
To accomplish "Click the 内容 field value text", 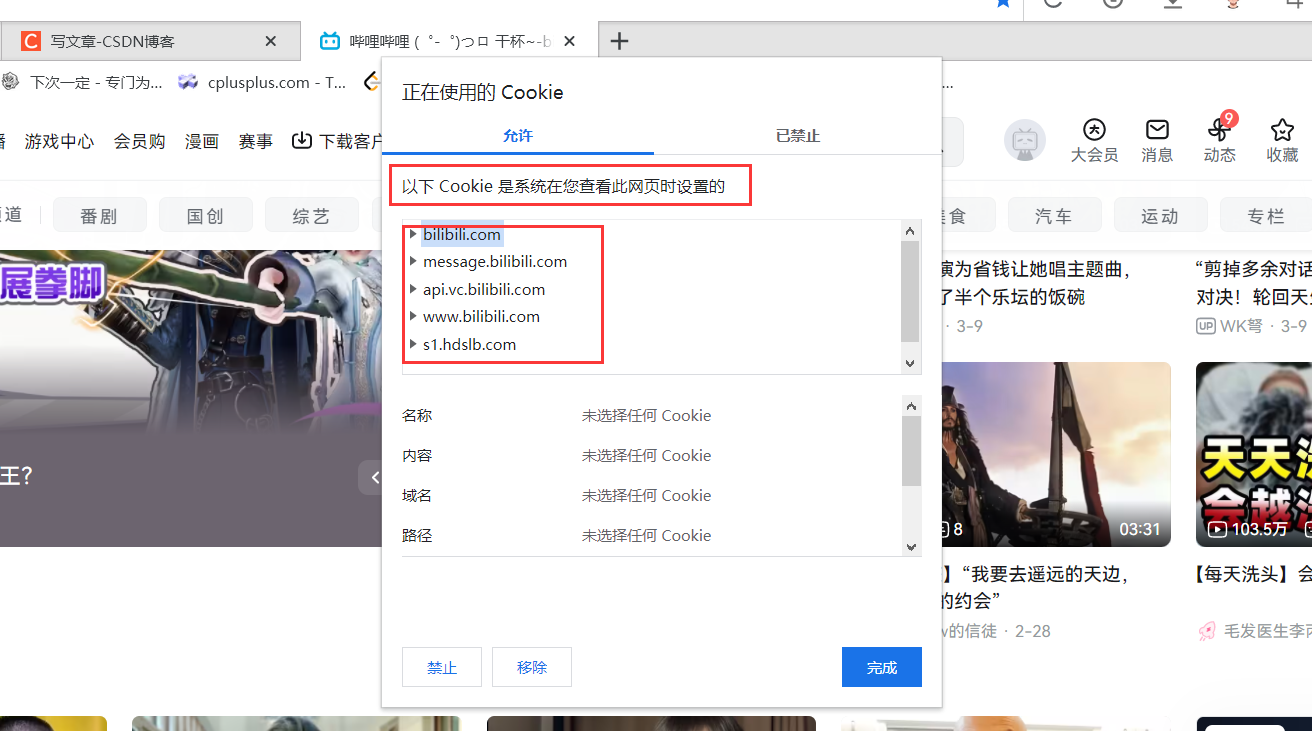I will coord(646,455).
